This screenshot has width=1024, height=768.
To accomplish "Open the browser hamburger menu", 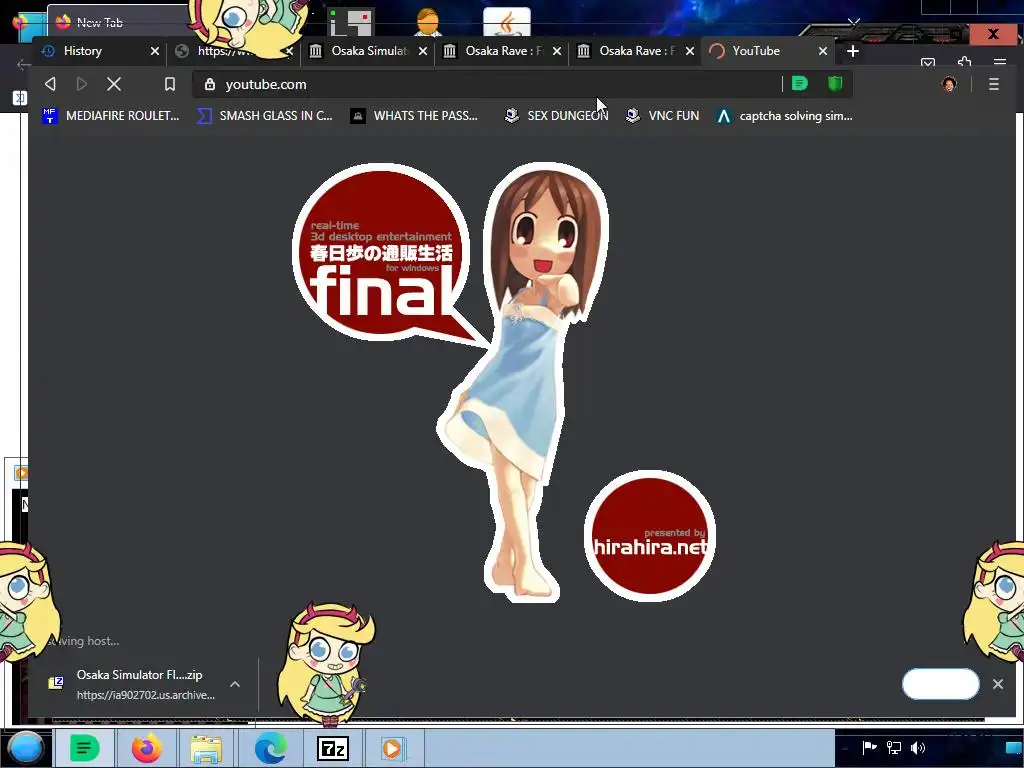I will 993,84.
